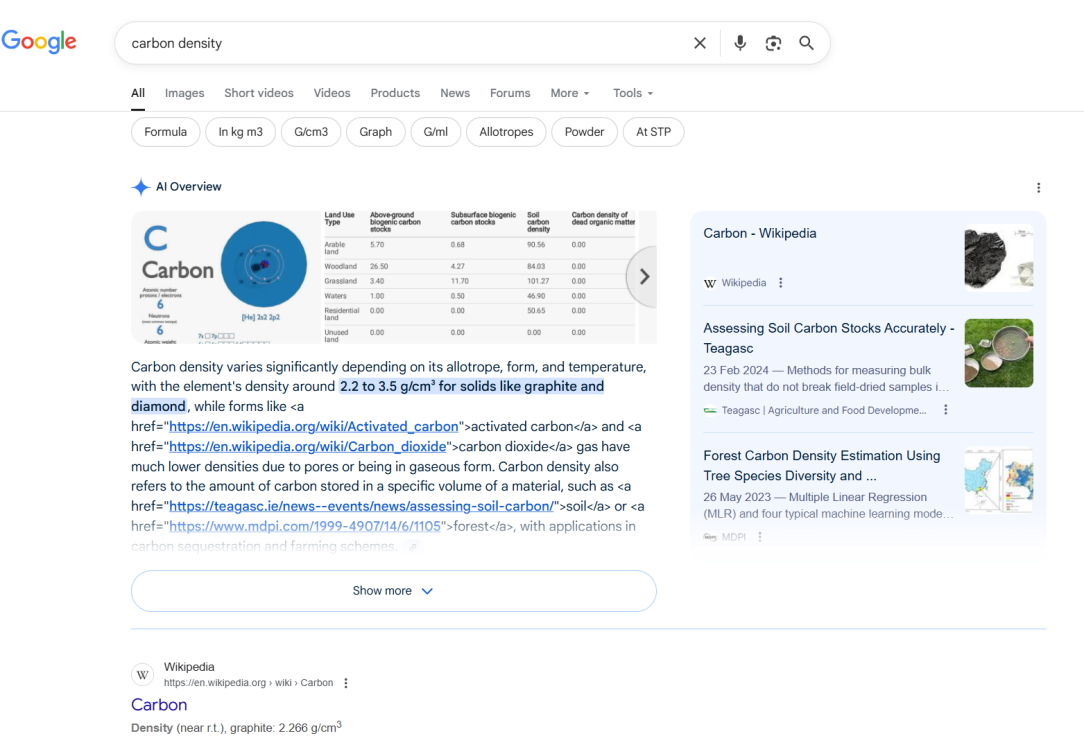Switch to the All tab
This screenshot has height=745, width=1084.
(138, 93)
